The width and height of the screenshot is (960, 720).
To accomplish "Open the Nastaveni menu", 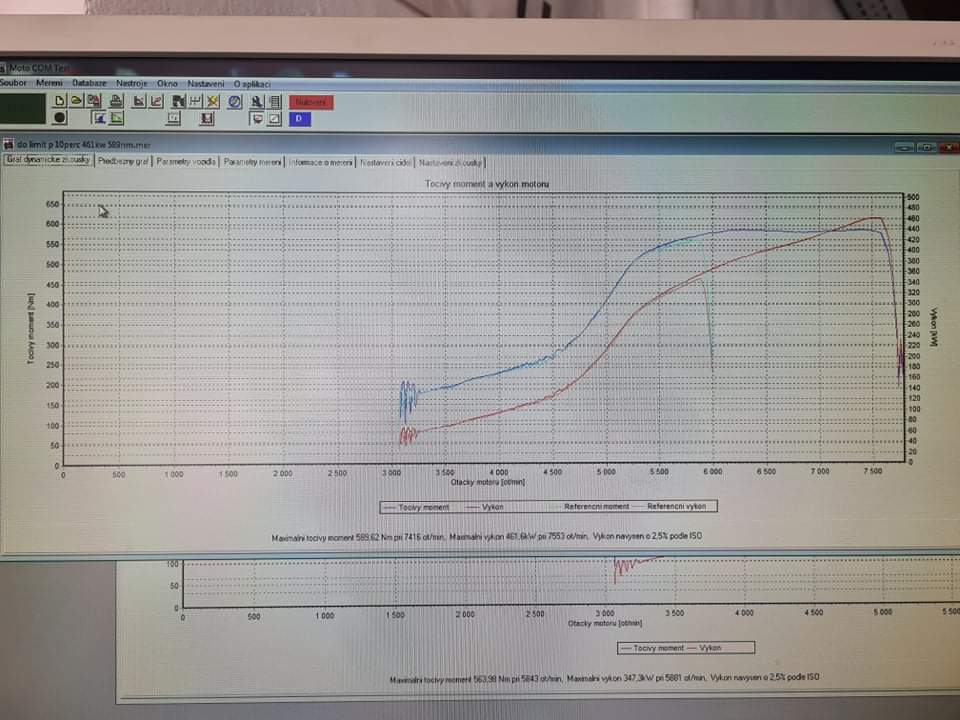I will (x=206, y=83).
